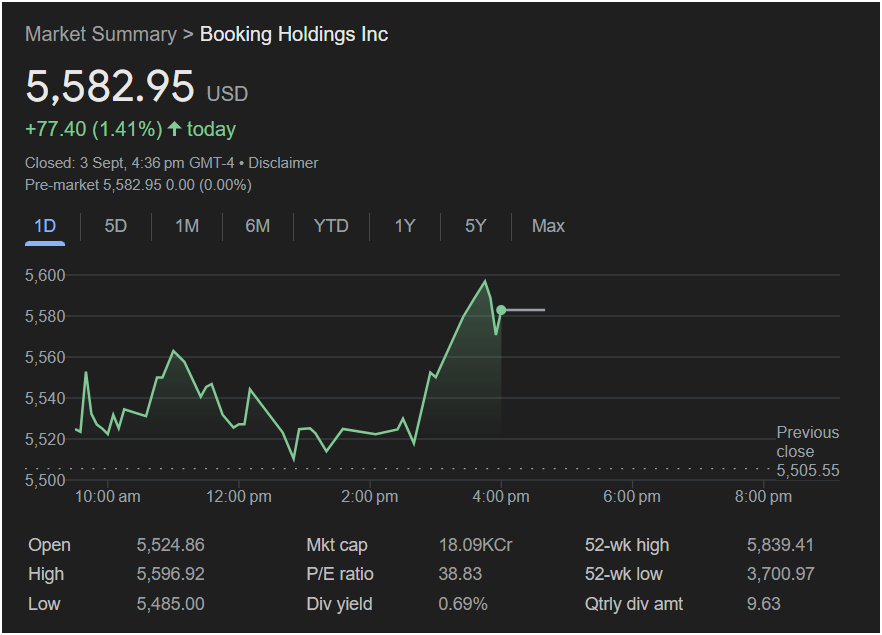The height and width of the screenshot is (635, 882).
Task: Click the 5,540 y-axis label
Action: point(45,398)
